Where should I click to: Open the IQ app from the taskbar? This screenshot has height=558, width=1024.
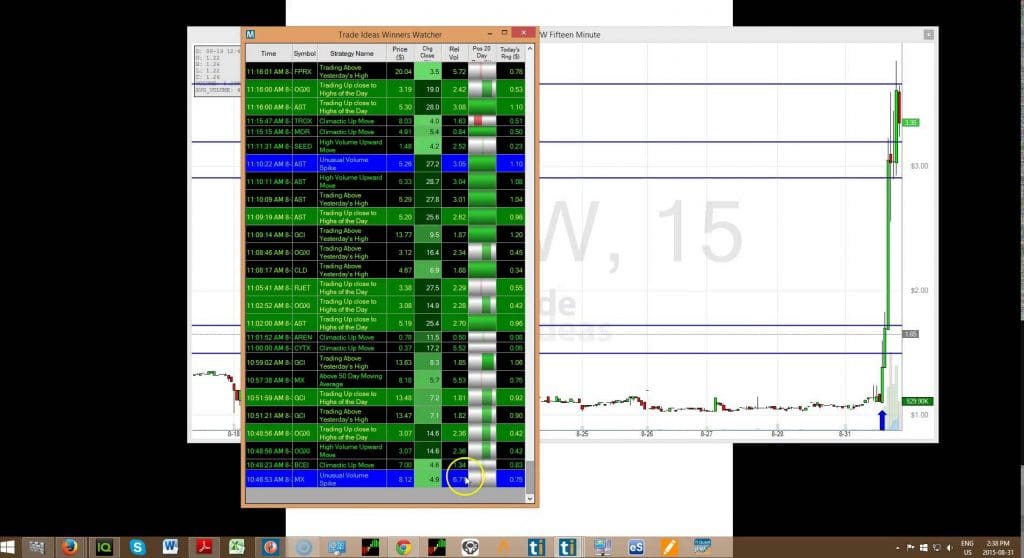(103, 547)
